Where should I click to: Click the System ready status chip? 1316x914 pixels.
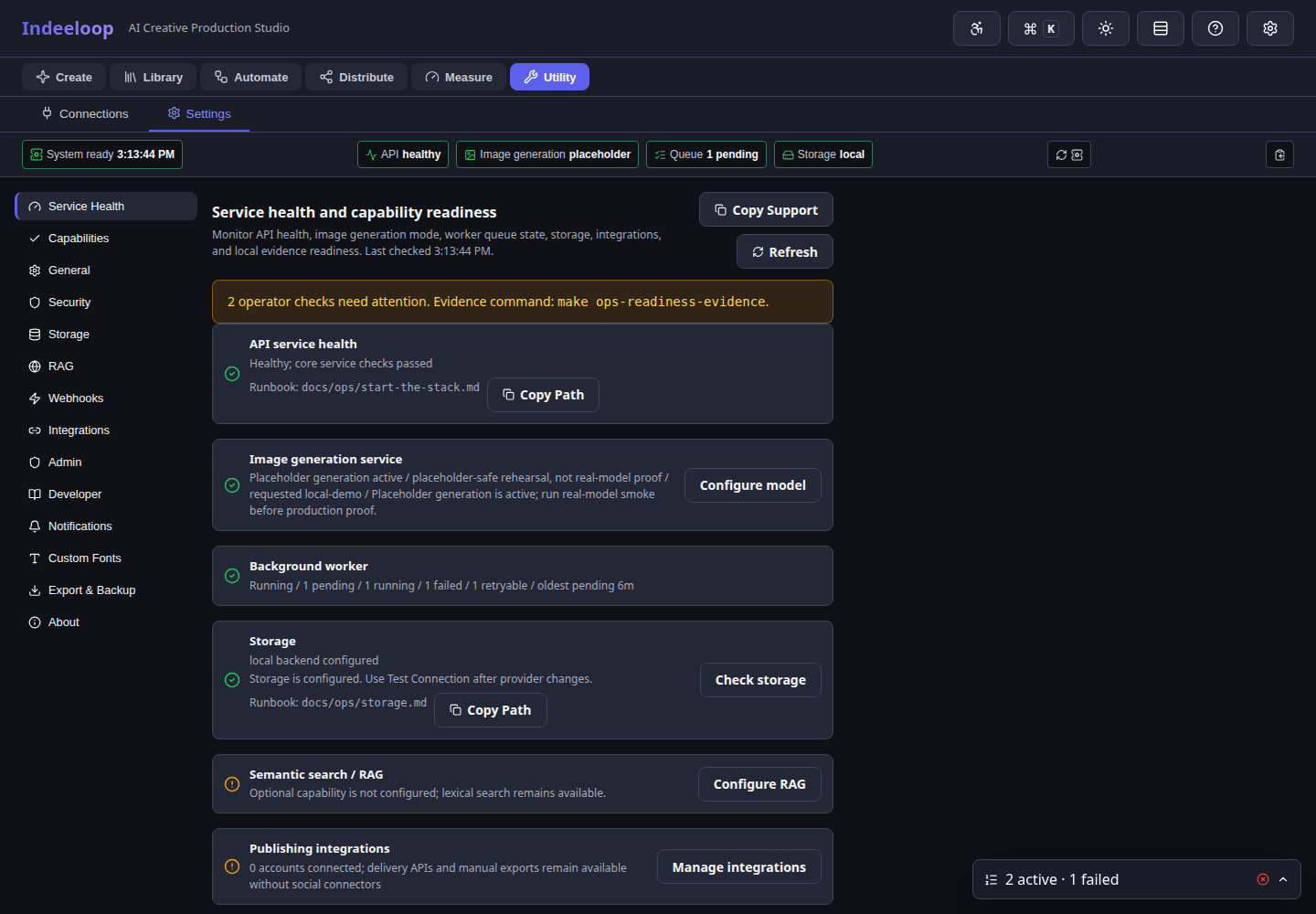click(x=102, y=154)
